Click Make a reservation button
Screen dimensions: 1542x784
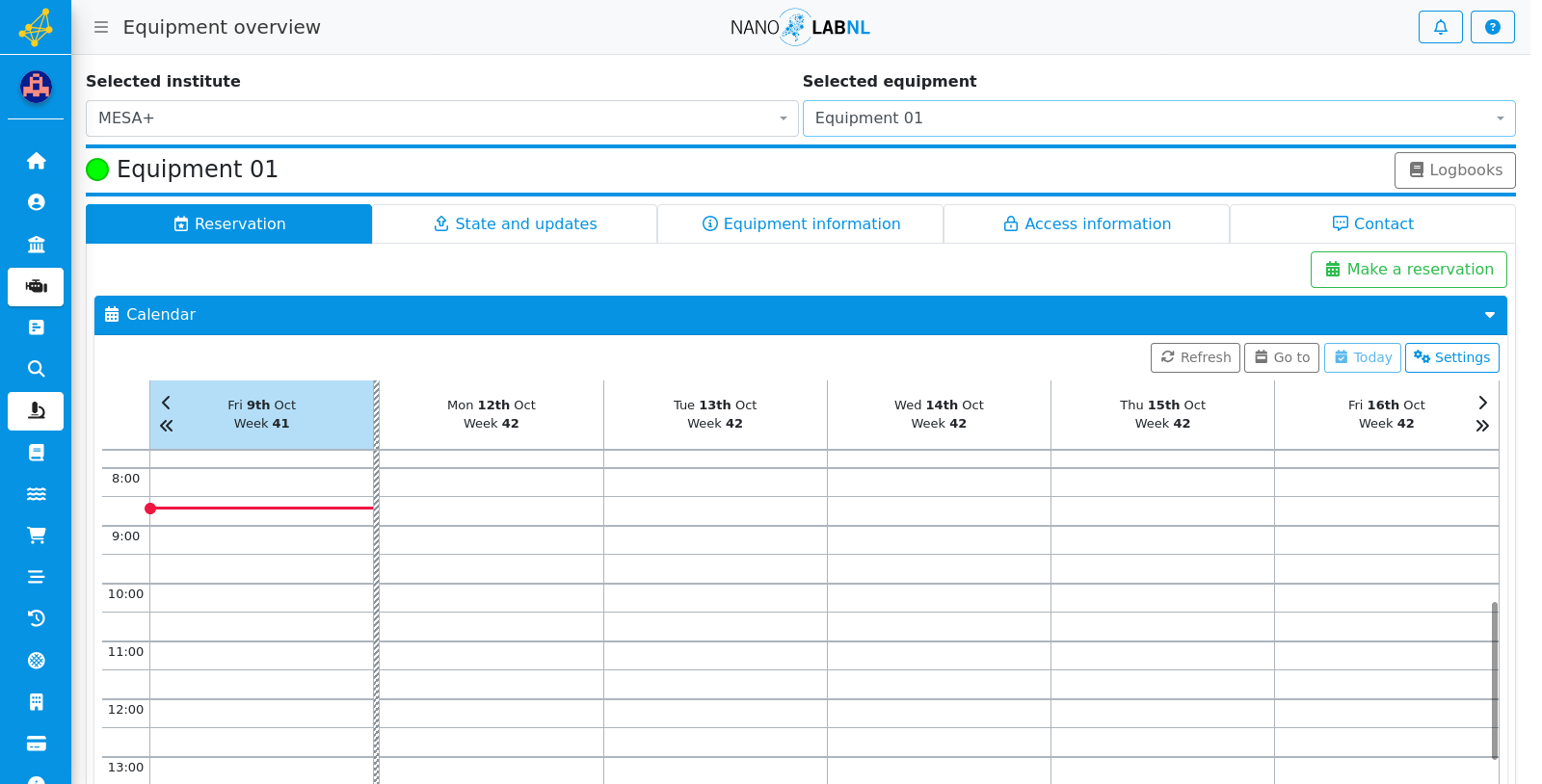pos(1408,270)
